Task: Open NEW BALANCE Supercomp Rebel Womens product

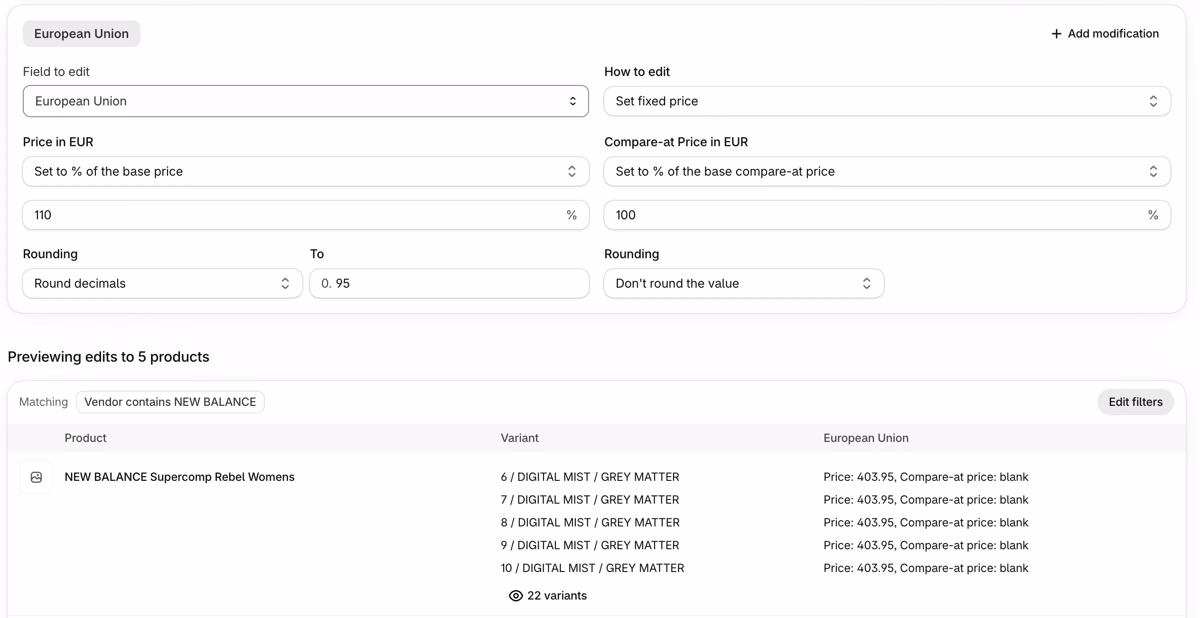Action: 180,477
